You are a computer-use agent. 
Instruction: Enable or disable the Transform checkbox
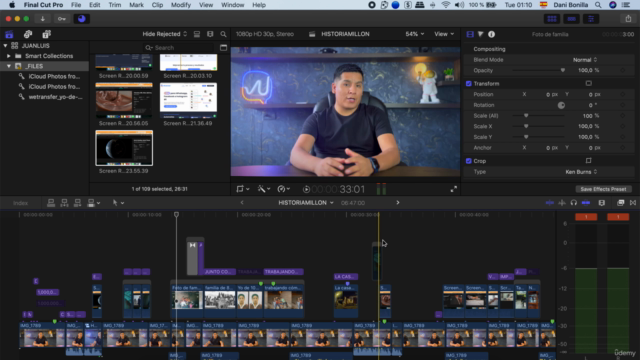[469, 84]
